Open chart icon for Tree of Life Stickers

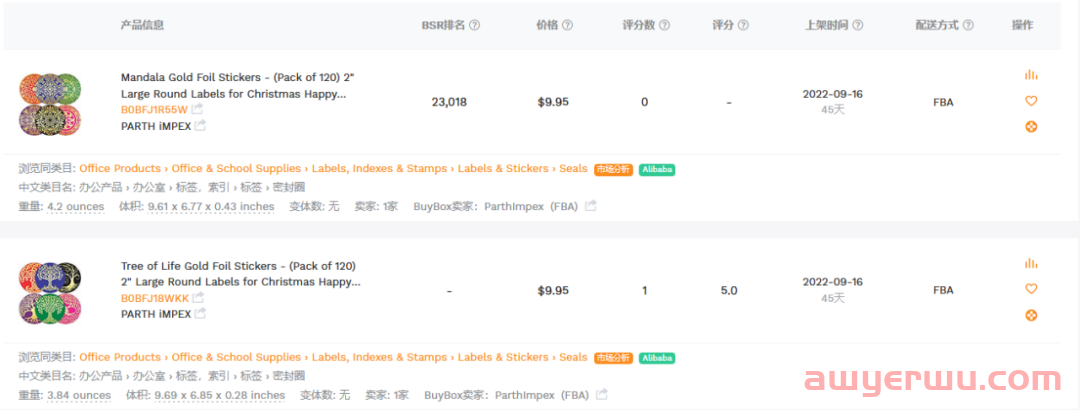coord(1030,263)
